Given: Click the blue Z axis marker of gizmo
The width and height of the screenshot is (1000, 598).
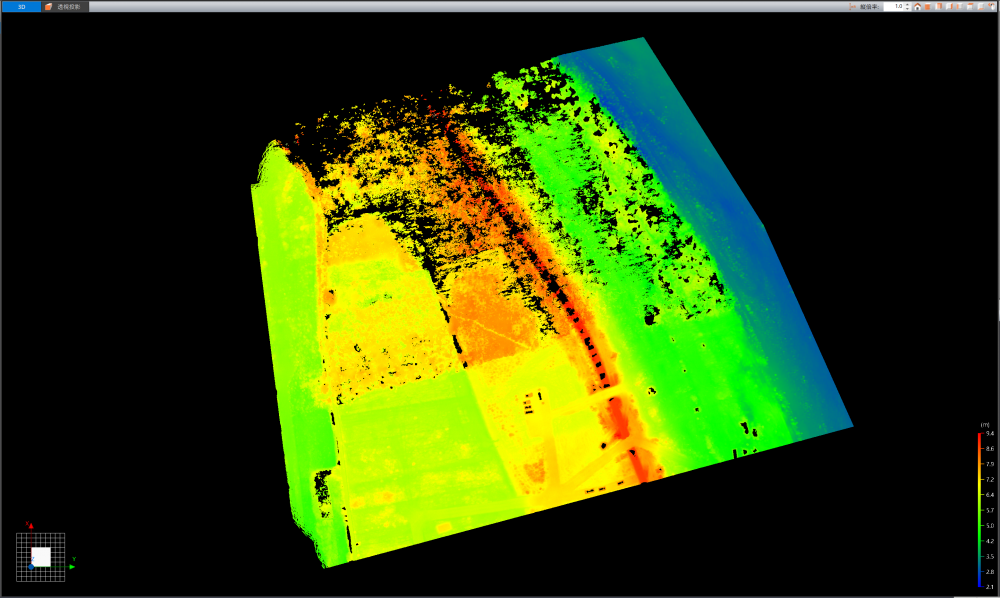Looking at the screenshot, I should point(31,566).
